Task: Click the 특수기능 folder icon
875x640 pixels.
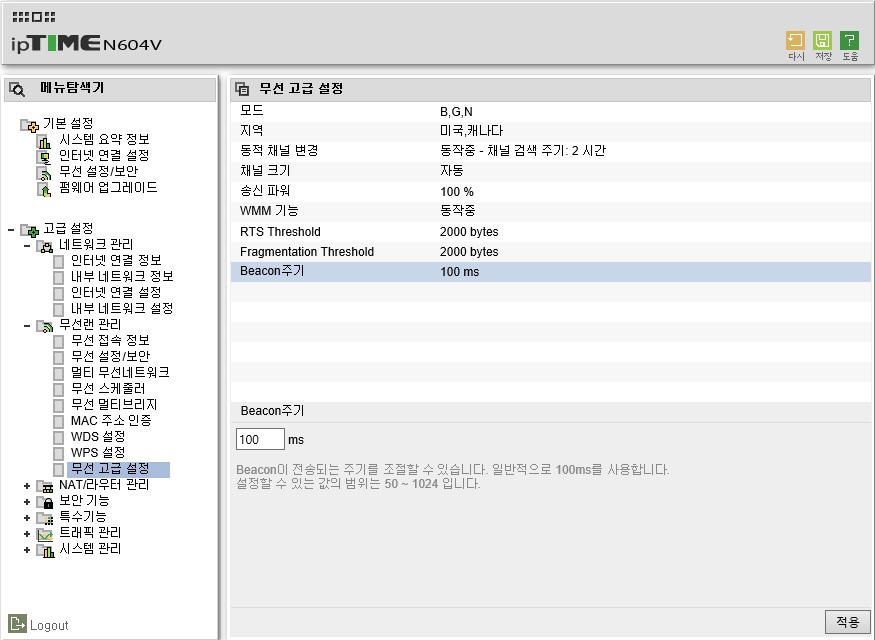Action: tap(45, 519)
